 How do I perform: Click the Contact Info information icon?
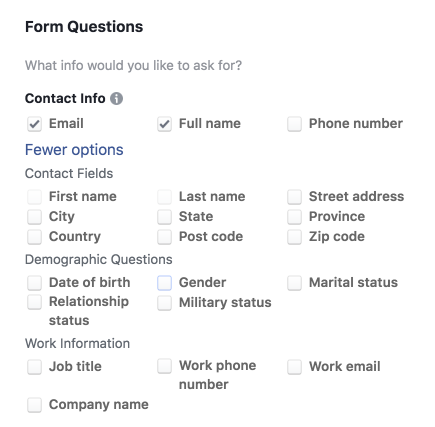[x=116, y=99]
